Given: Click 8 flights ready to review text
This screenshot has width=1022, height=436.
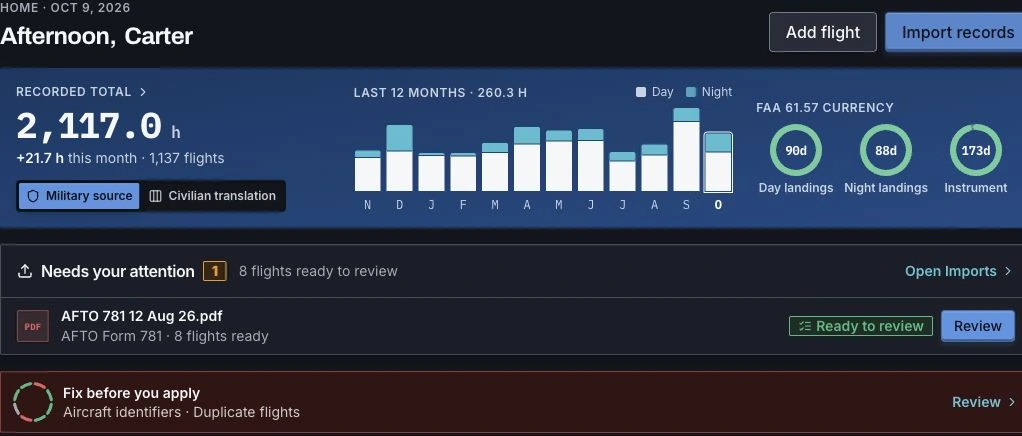Looking at the screenshot, I should coord(318,271).
